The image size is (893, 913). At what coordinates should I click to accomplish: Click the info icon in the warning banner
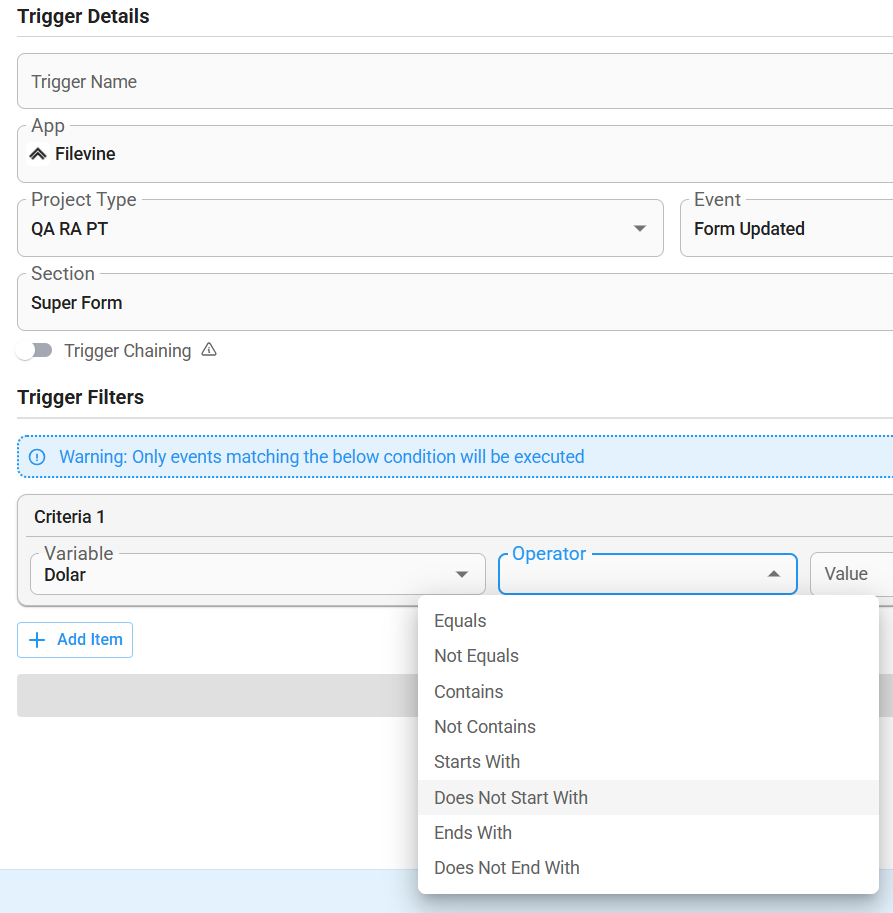point(37,457)
